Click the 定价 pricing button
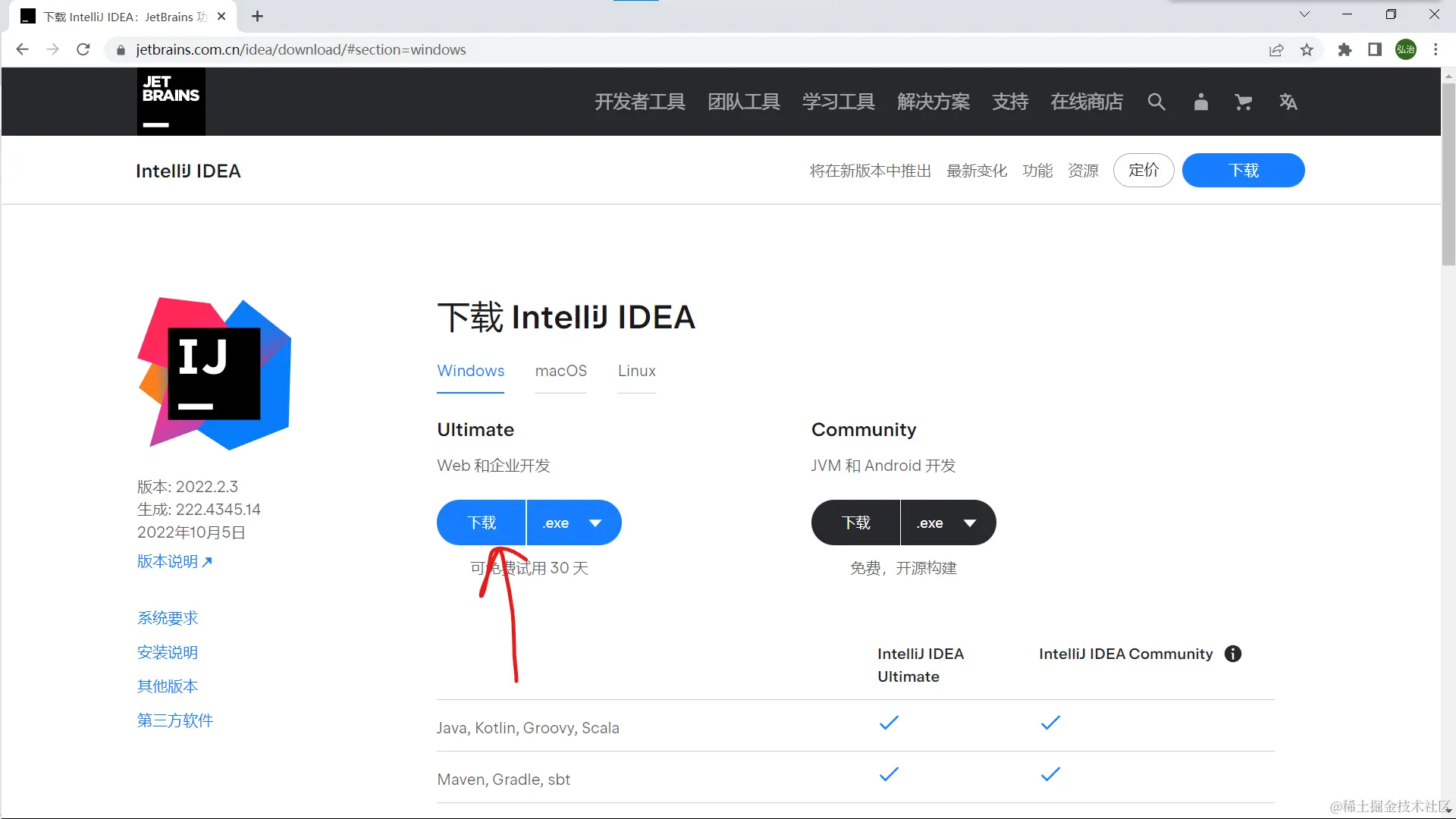The width and height of the screenshot is (1456, 819). [x=1143, y=170]
